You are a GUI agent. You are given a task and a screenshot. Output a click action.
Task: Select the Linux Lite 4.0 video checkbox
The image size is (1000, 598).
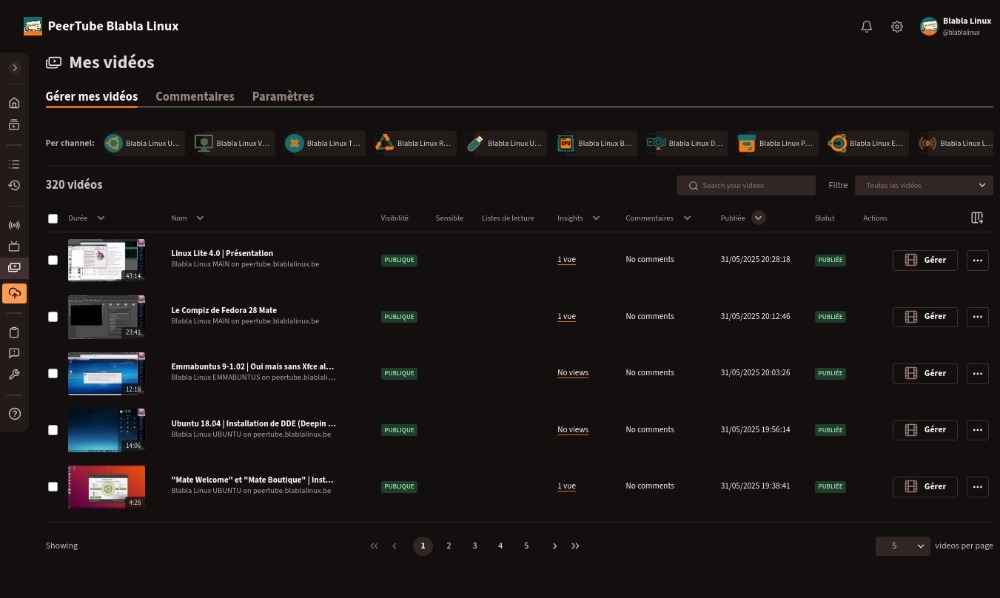pos(53,260)
